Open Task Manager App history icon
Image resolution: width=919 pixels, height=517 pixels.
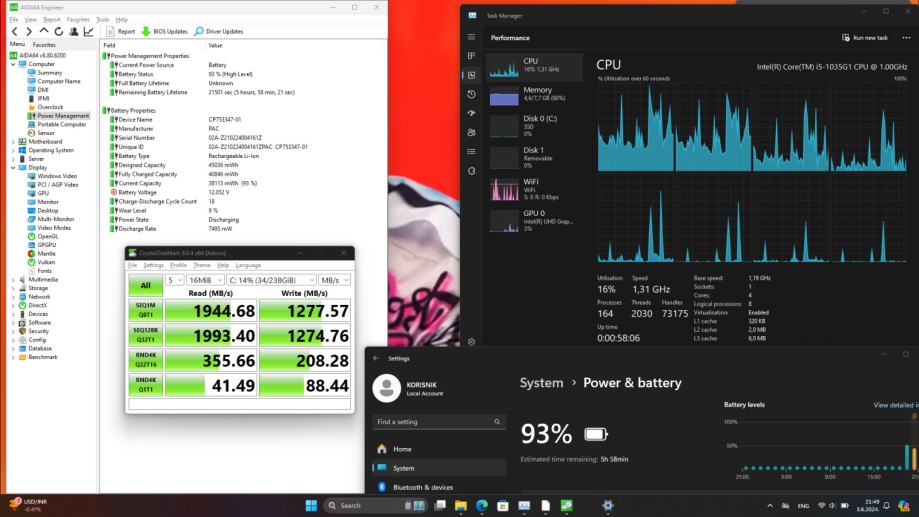pos(471,94)
